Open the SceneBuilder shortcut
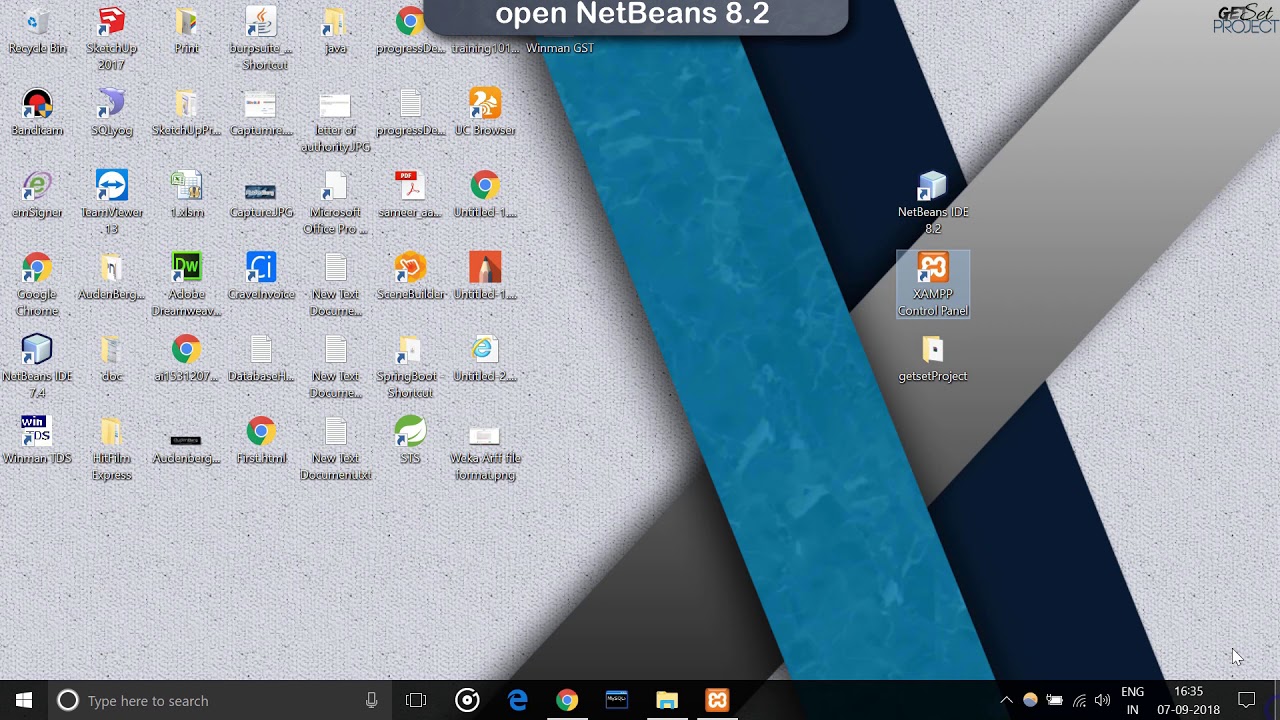The image size is (1280, 720). pyautogui.click(x=409, y=276)
